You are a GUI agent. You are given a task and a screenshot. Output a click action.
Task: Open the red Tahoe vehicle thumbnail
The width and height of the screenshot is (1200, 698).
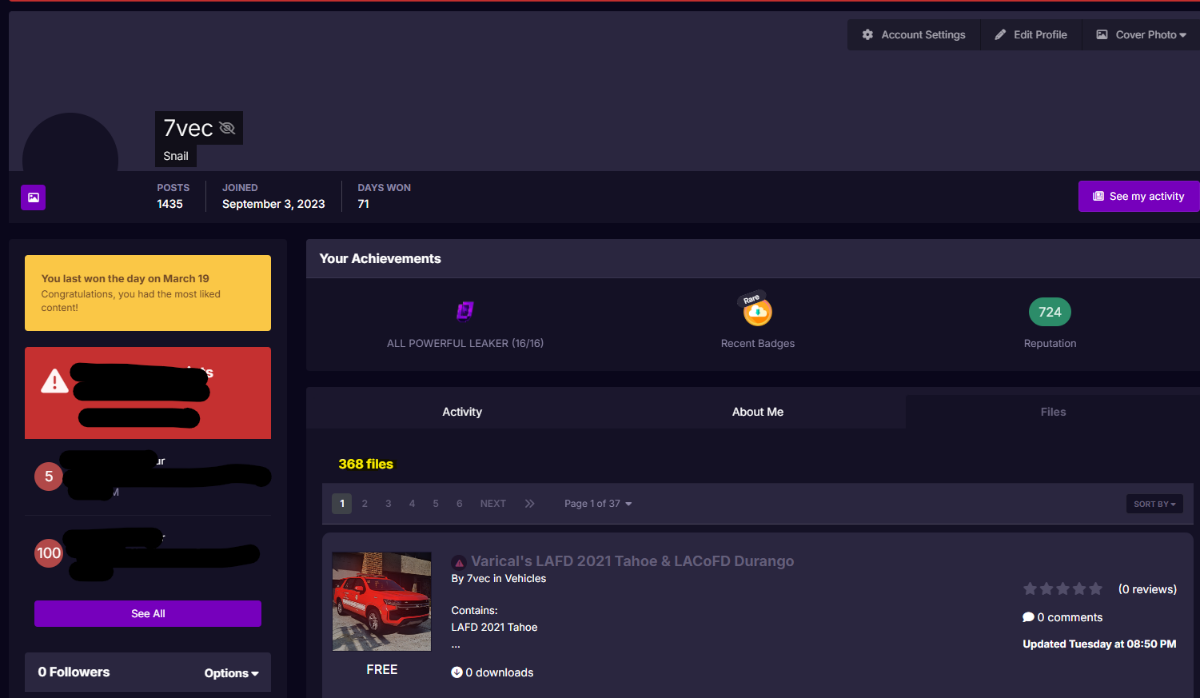click(381, 601)
